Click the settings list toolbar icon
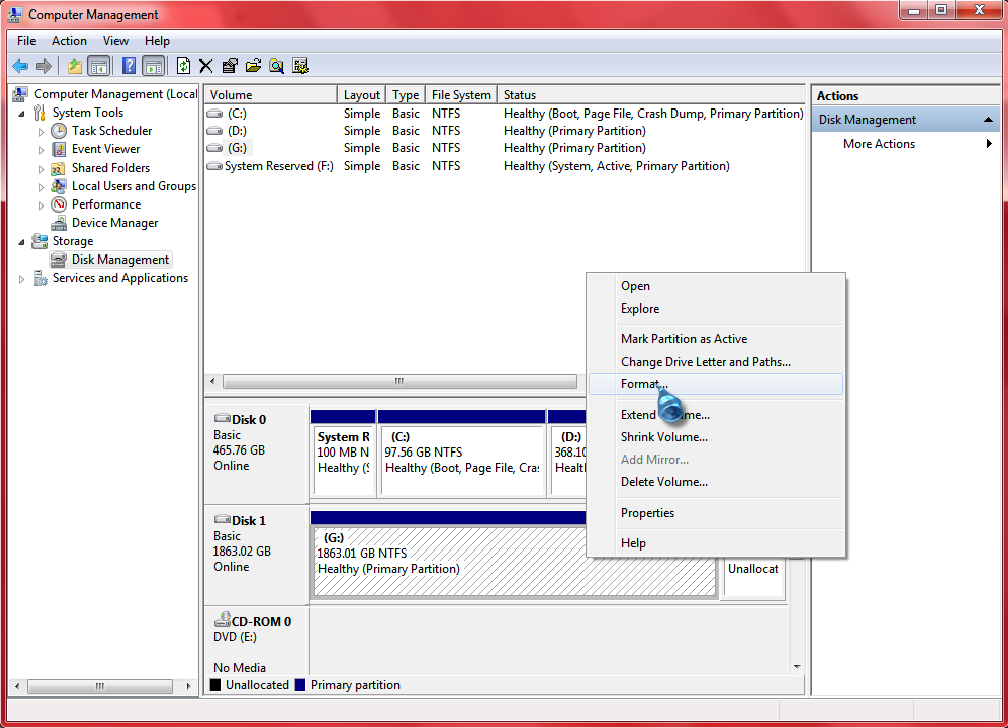 (300, 66)
